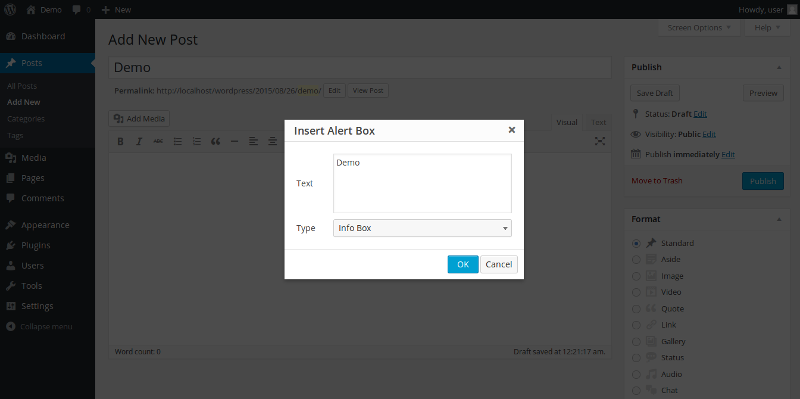The image size is (800, 399).
Task: Click the WordPress logo icon
Action: (x=9, y=9)
